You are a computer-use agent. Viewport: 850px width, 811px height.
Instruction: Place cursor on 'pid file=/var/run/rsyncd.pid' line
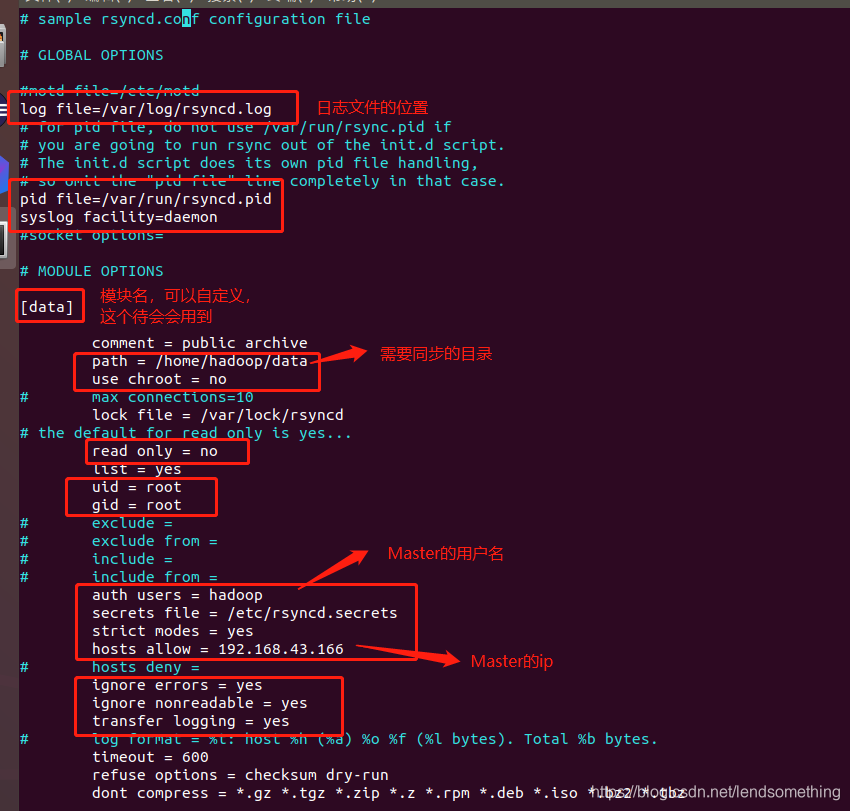pos(146,199)
